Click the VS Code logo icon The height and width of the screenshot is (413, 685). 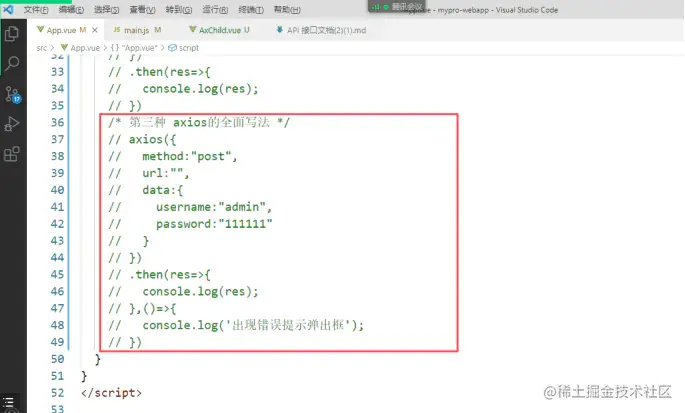coord(8,9)
